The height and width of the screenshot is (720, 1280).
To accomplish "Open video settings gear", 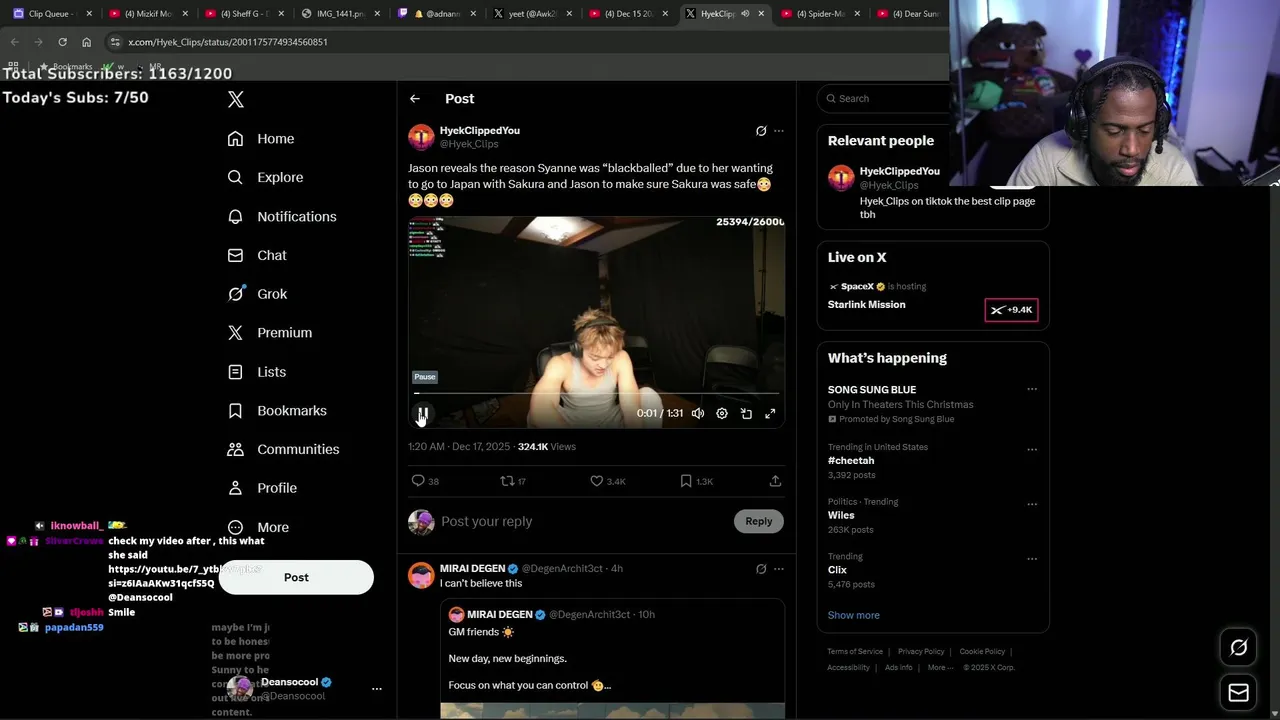I will (x=722, y=413).
